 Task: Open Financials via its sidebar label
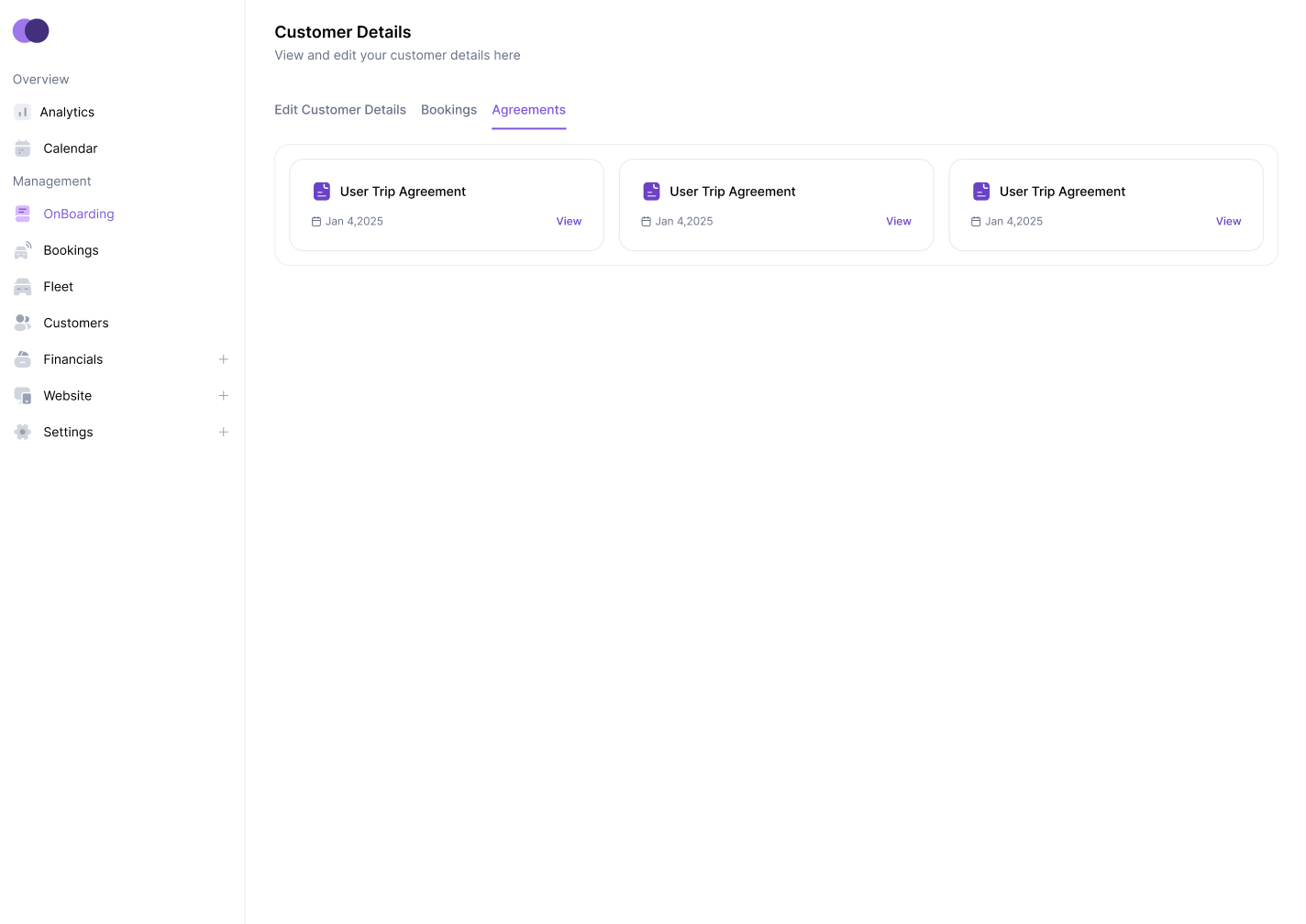73,359
